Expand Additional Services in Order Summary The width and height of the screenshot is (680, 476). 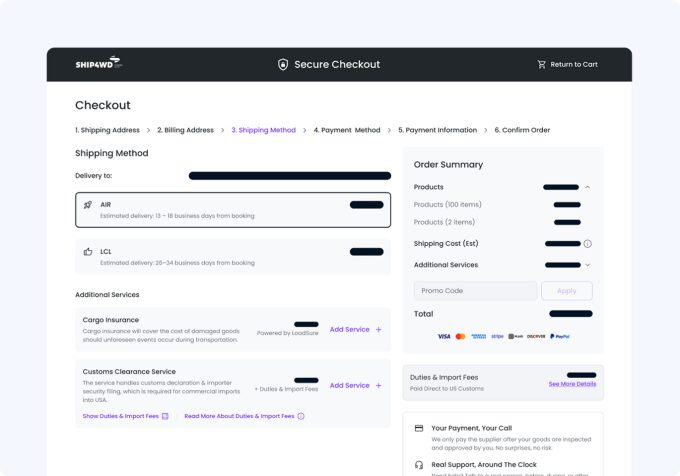click(x=588, y=265)
